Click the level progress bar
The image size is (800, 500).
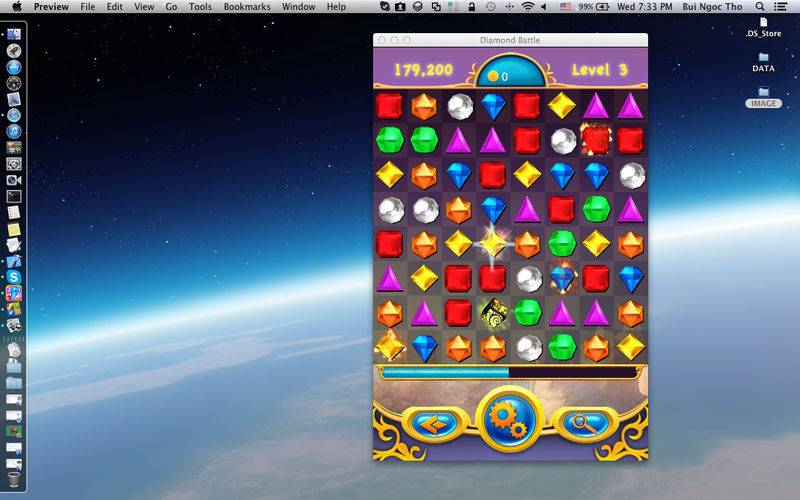tap(510, 372)
